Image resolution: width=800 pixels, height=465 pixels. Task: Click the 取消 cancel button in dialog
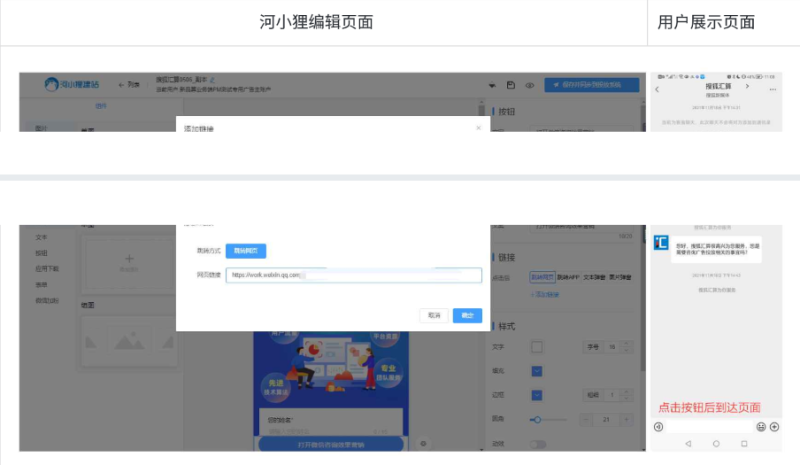(434, 315)
